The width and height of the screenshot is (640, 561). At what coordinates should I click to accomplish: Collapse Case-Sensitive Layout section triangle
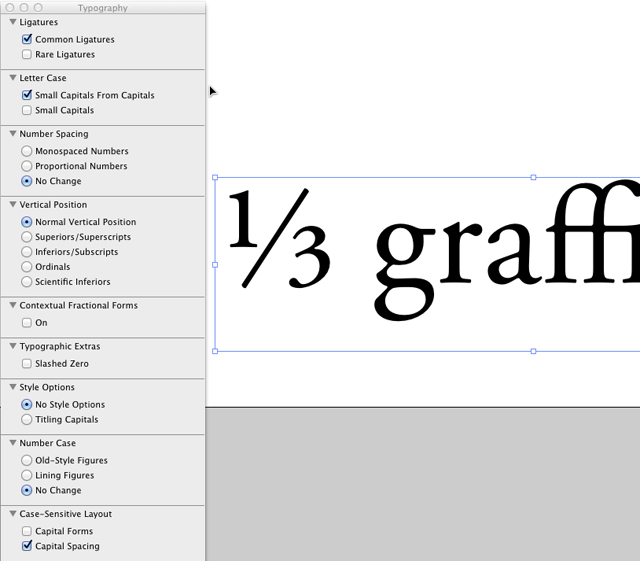[13, 514]
